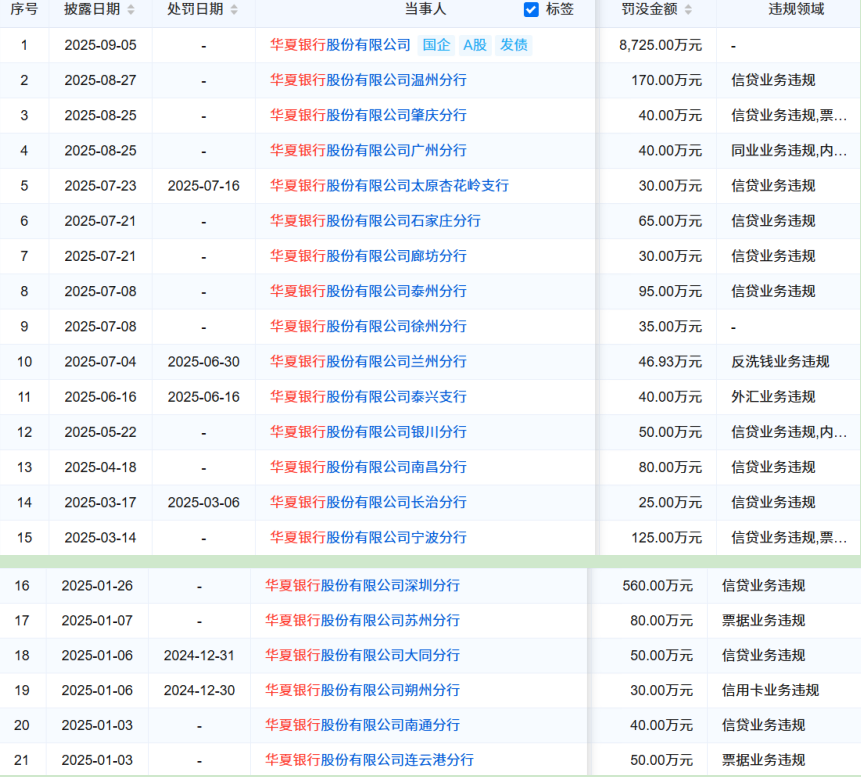Open the 长治分行 party link
This screenshot has height=777, width=861.
click(368, 502)
